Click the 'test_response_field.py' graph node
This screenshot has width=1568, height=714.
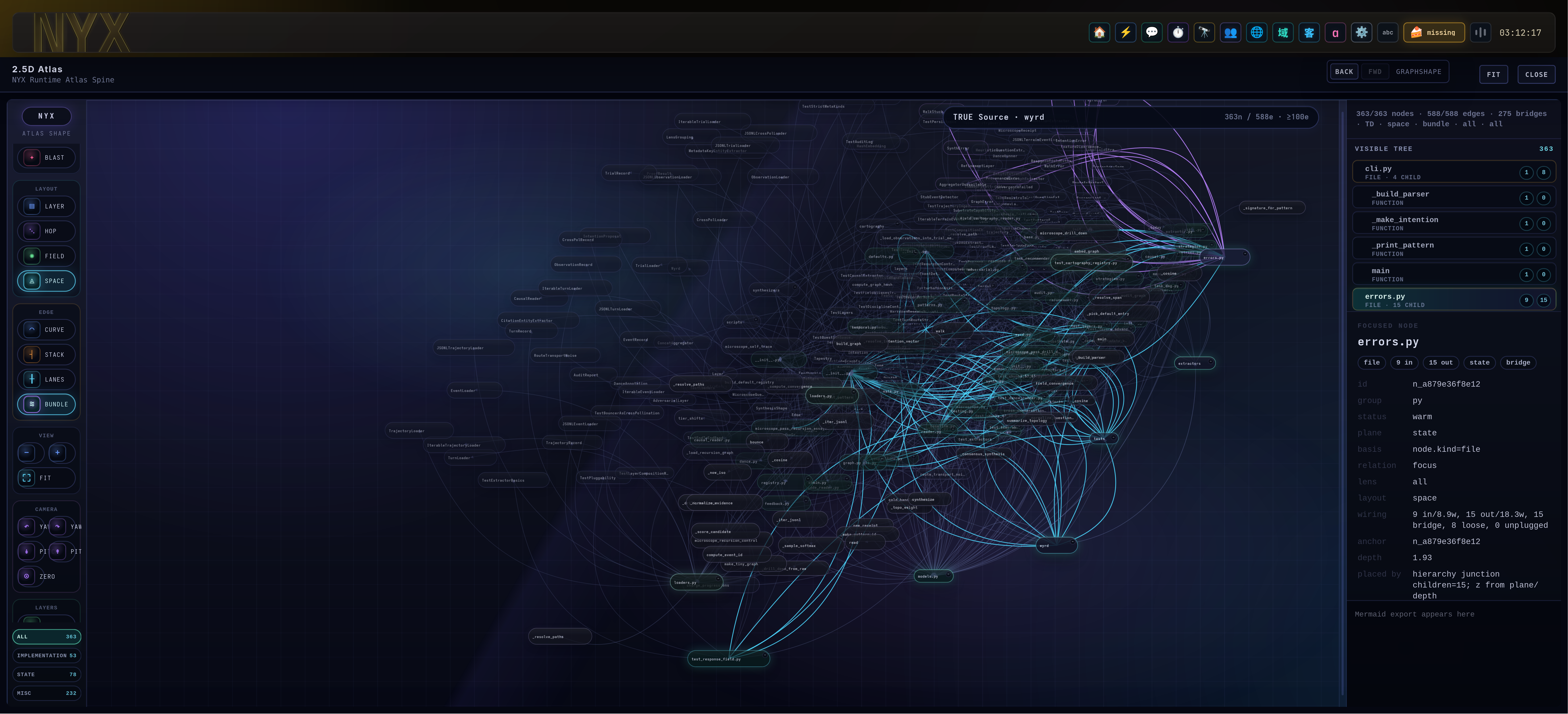pyautogui.click(x=729, y=659)
